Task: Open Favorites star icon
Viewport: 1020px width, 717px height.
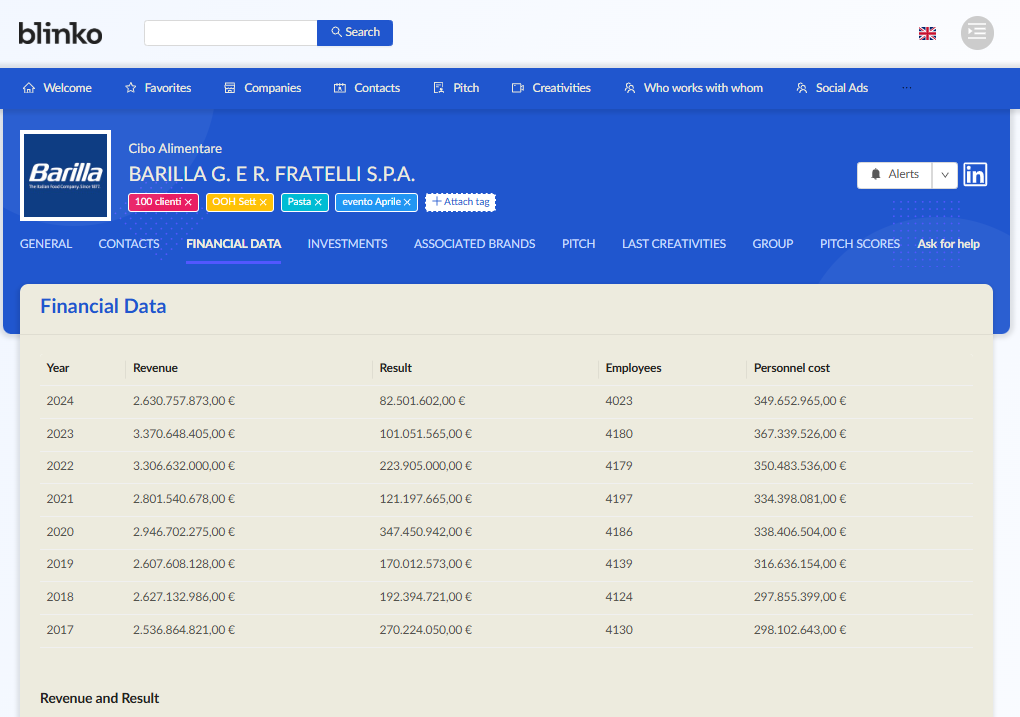Action: click(131, 88)
